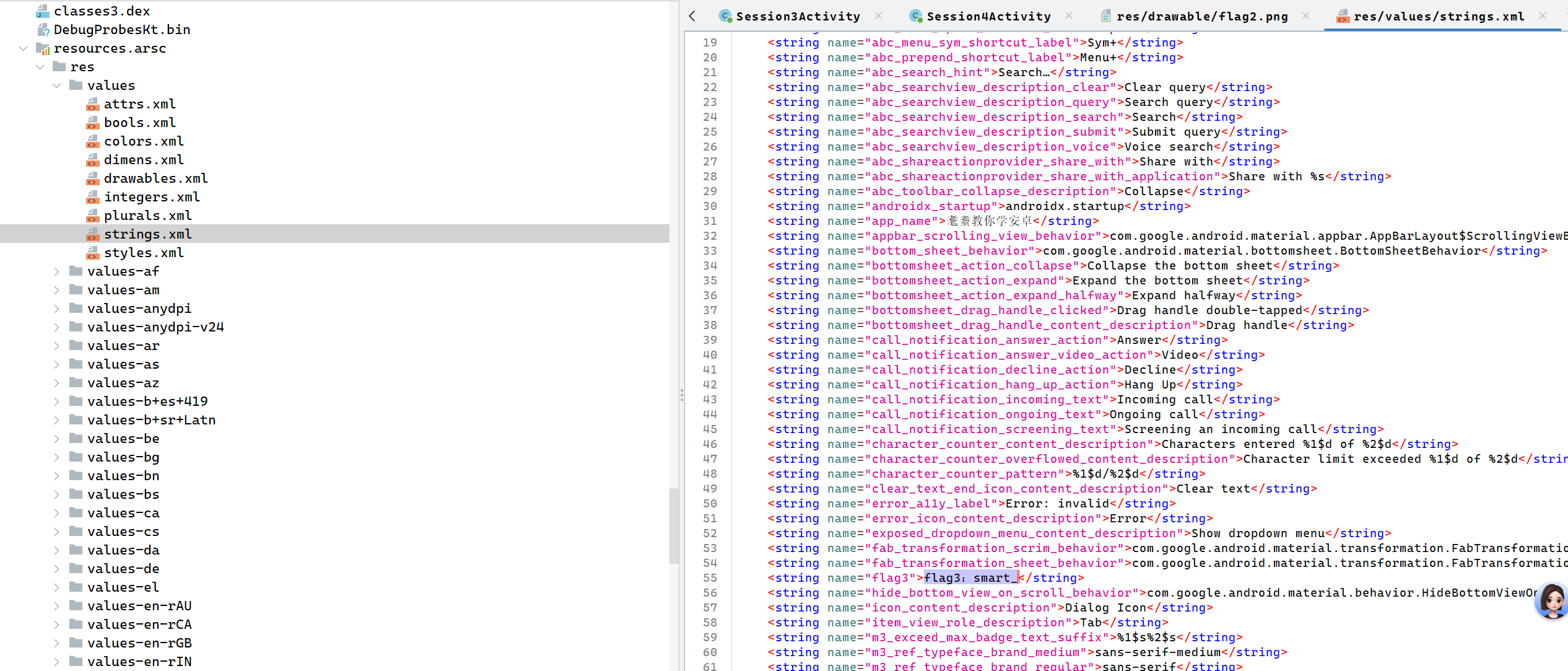The image size is (1568, 671).
Task: Collapse the values folder
Action: (57, 86)
